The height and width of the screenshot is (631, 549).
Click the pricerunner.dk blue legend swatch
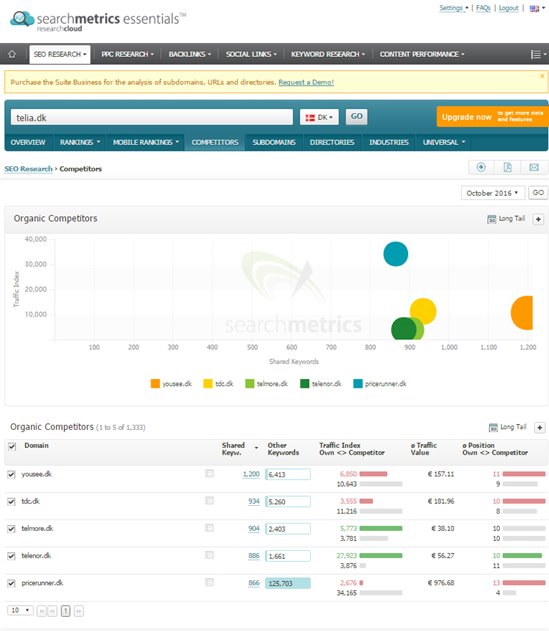coord(358,384)
